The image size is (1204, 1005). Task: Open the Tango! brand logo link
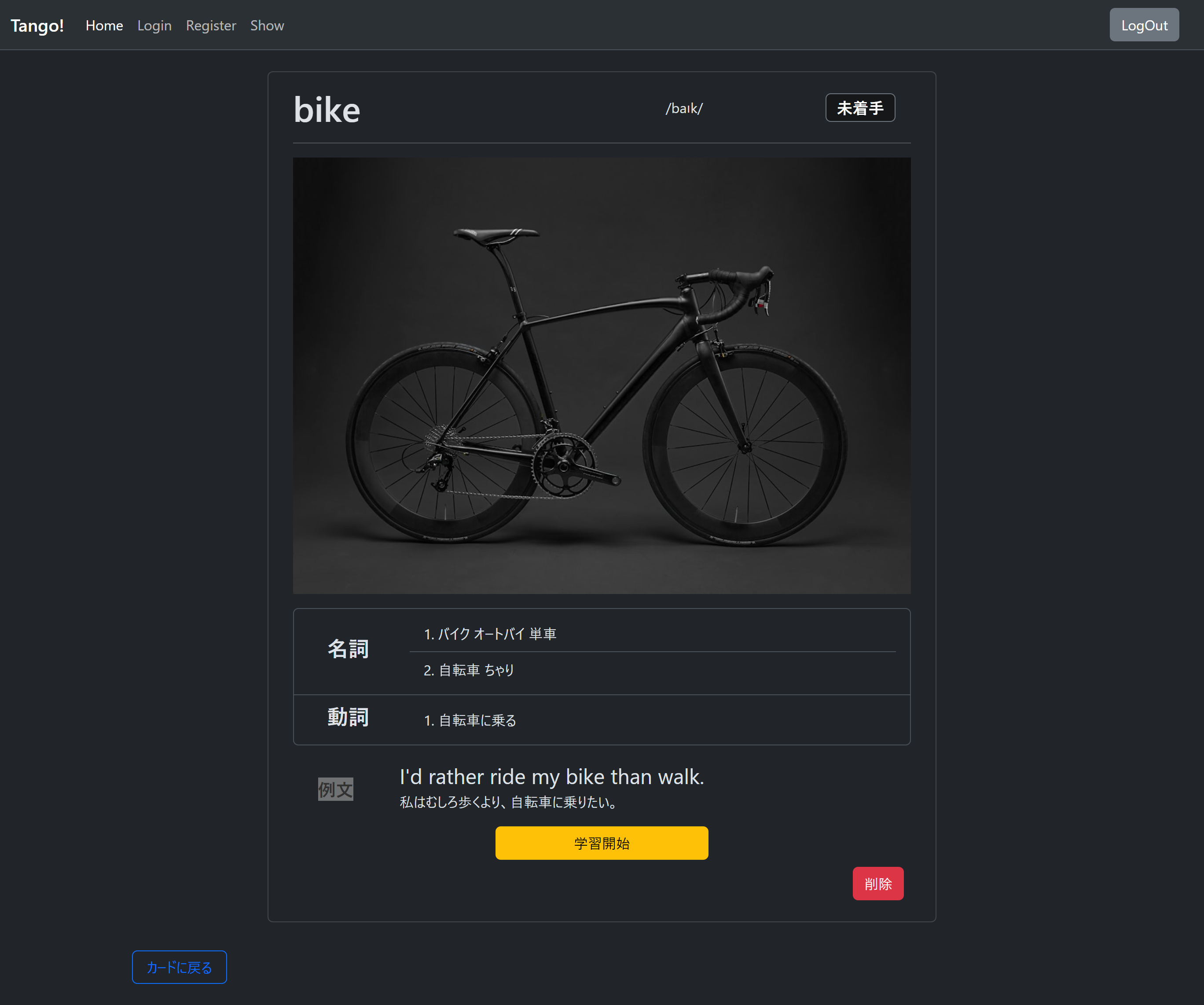pyautogui.click(x=37, y=25)
